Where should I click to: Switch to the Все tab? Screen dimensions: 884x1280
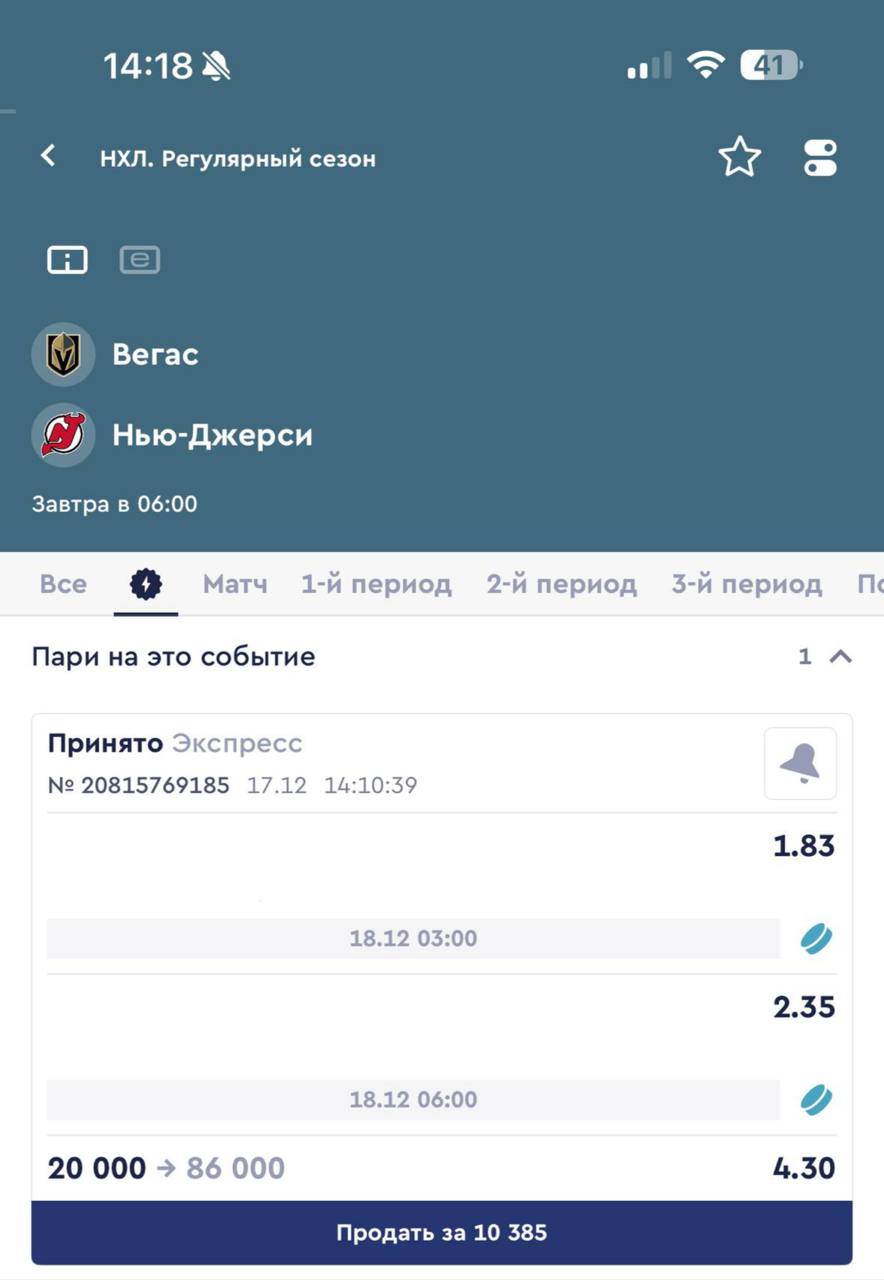click(63, 584)
